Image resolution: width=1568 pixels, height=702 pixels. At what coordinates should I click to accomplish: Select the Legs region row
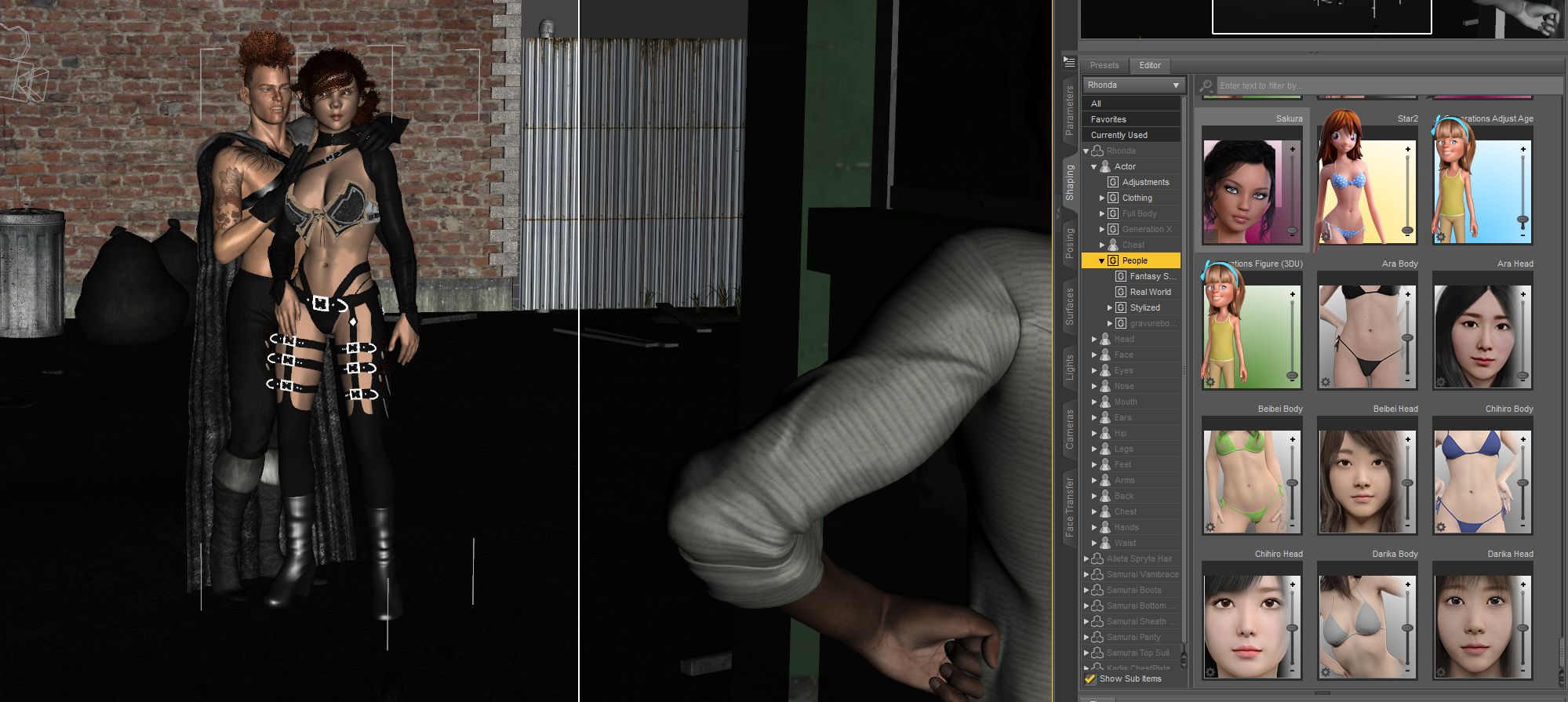pyautogui.click(x=1131, y=449)
